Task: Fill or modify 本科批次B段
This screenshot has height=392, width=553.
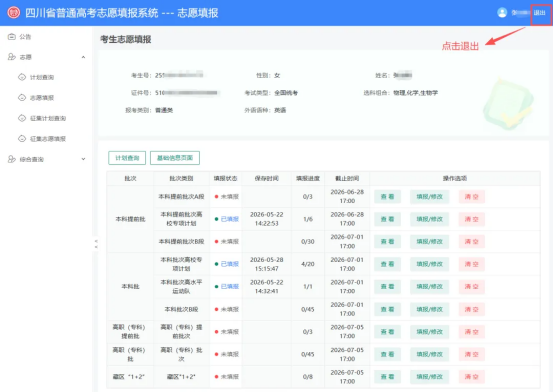Action: [x=429, y=309]
